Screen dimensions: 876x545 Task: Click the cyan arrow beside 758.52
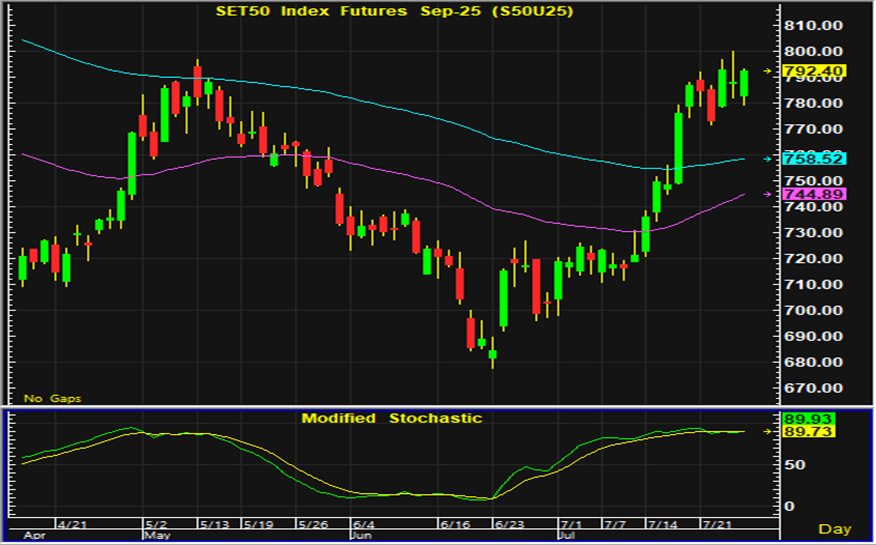click(768, 159)
